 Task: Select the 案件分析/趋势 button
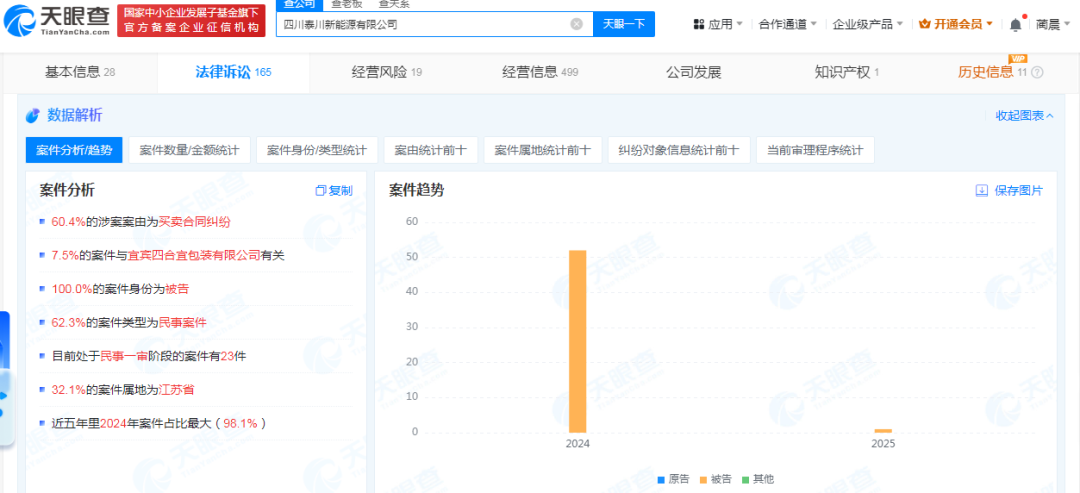[x=74, y=150]
